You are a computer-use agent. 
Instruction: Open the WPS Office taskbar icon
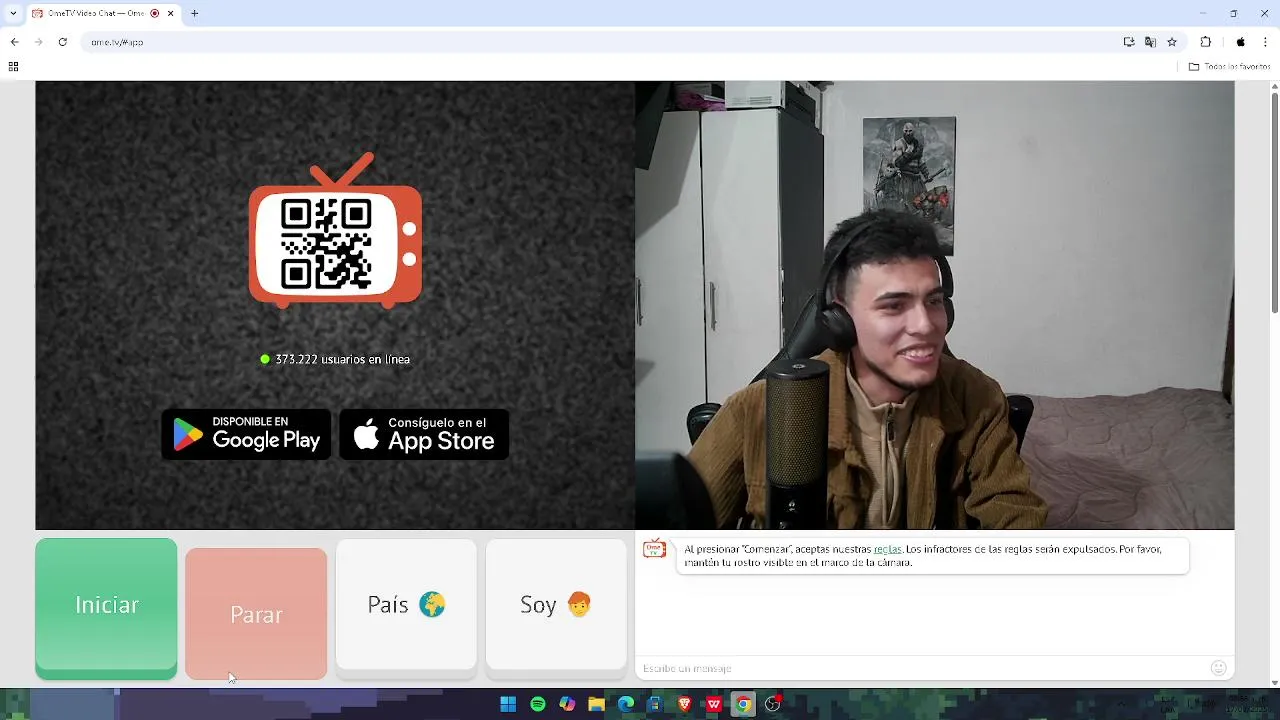point(714,704)
